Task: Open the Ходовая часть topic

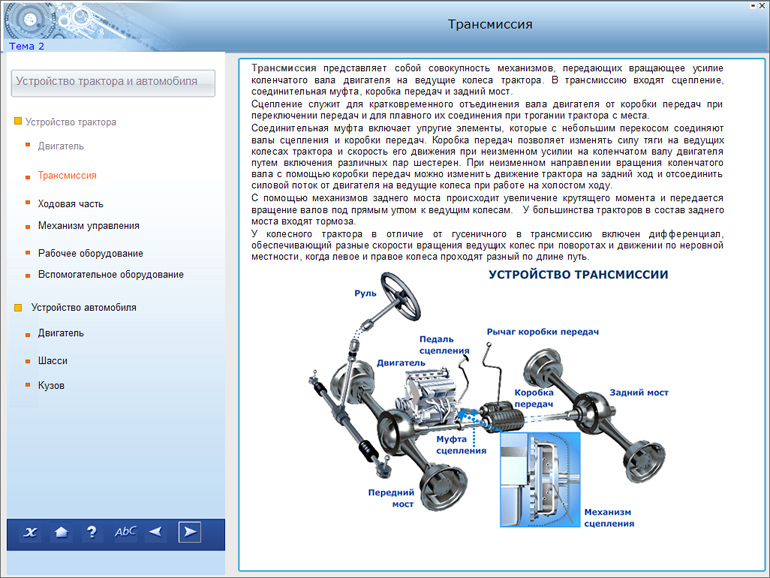Action: pos(70,203)
